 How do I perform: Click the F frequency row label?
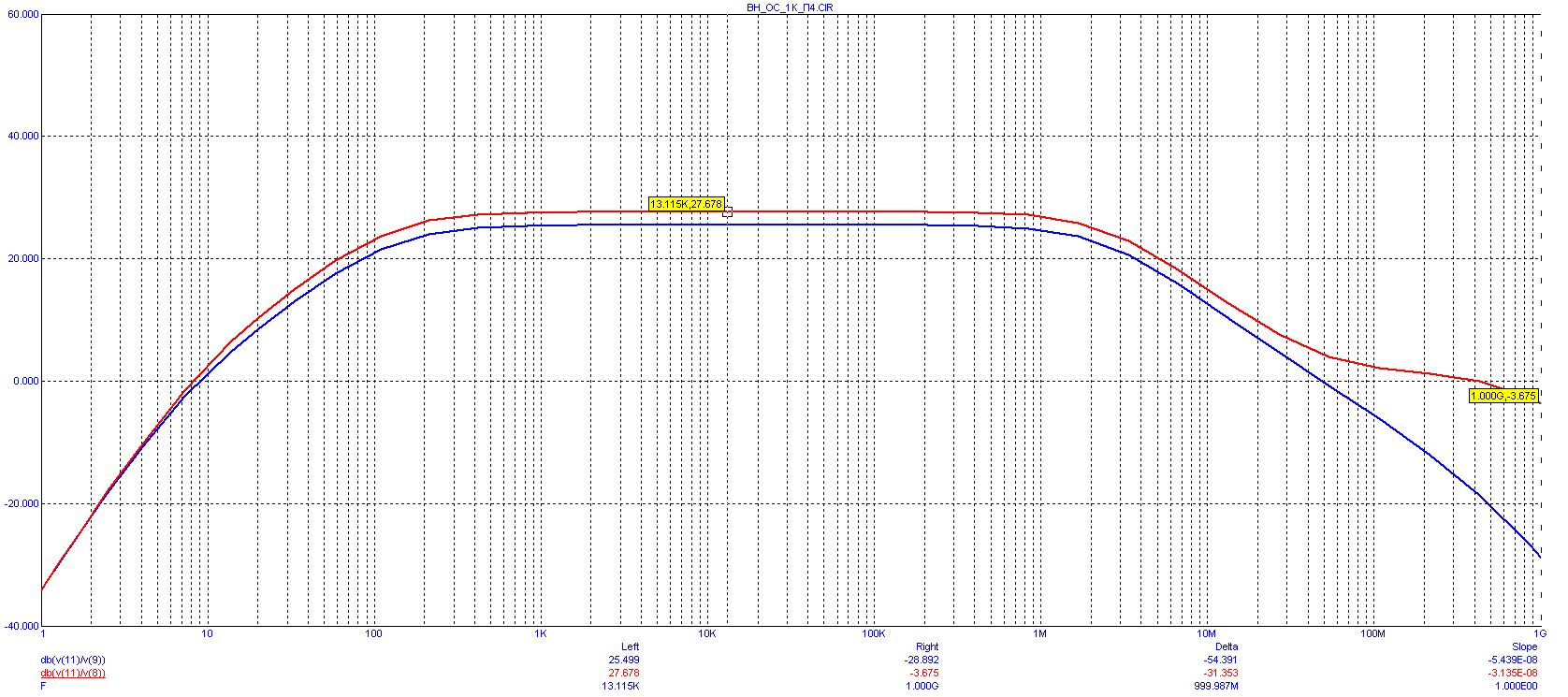43,686
